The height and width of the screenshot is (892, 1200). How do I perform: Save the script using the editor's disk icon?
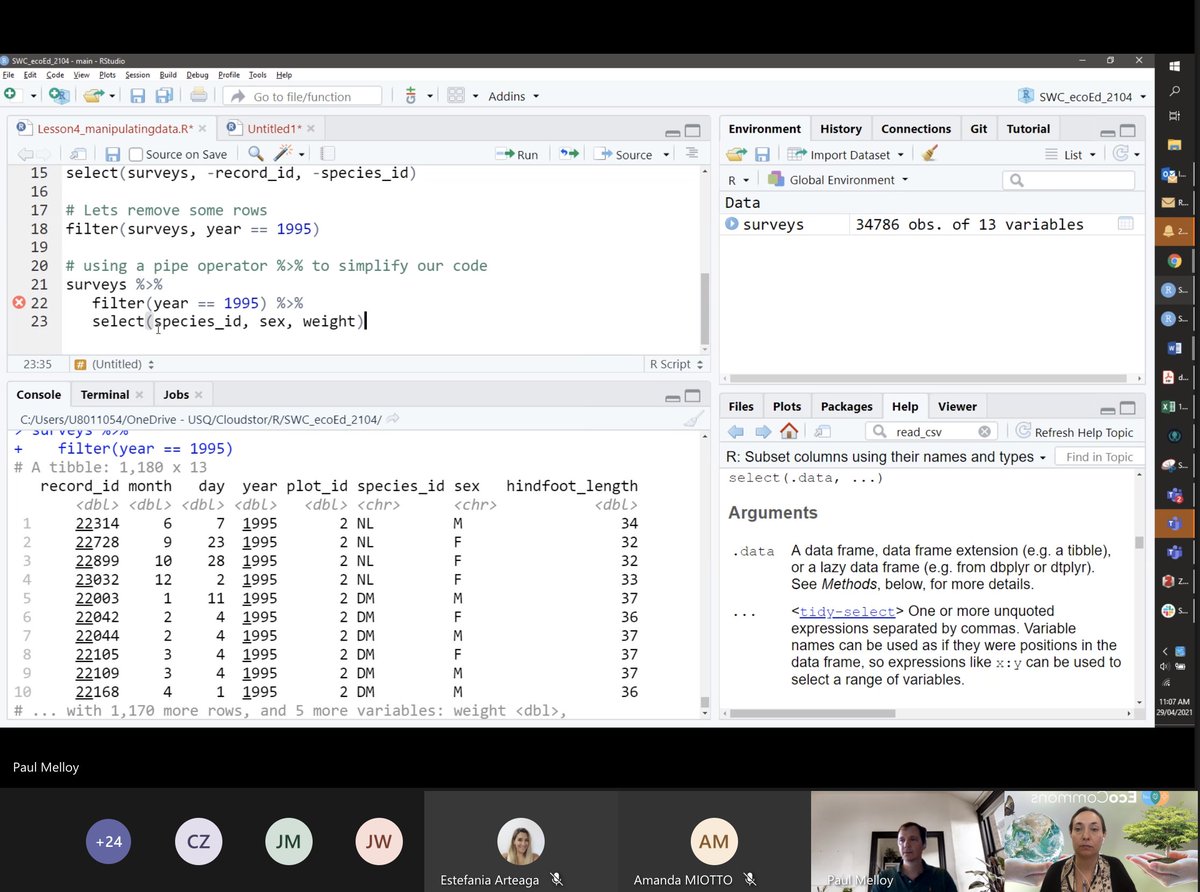tap(113, 154)
